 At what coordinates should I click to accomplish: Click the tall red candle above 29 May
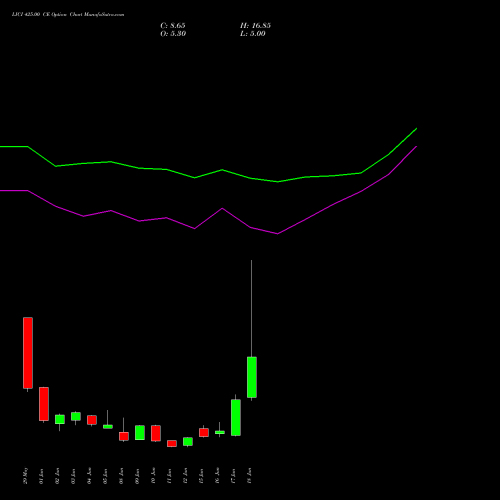28,353
